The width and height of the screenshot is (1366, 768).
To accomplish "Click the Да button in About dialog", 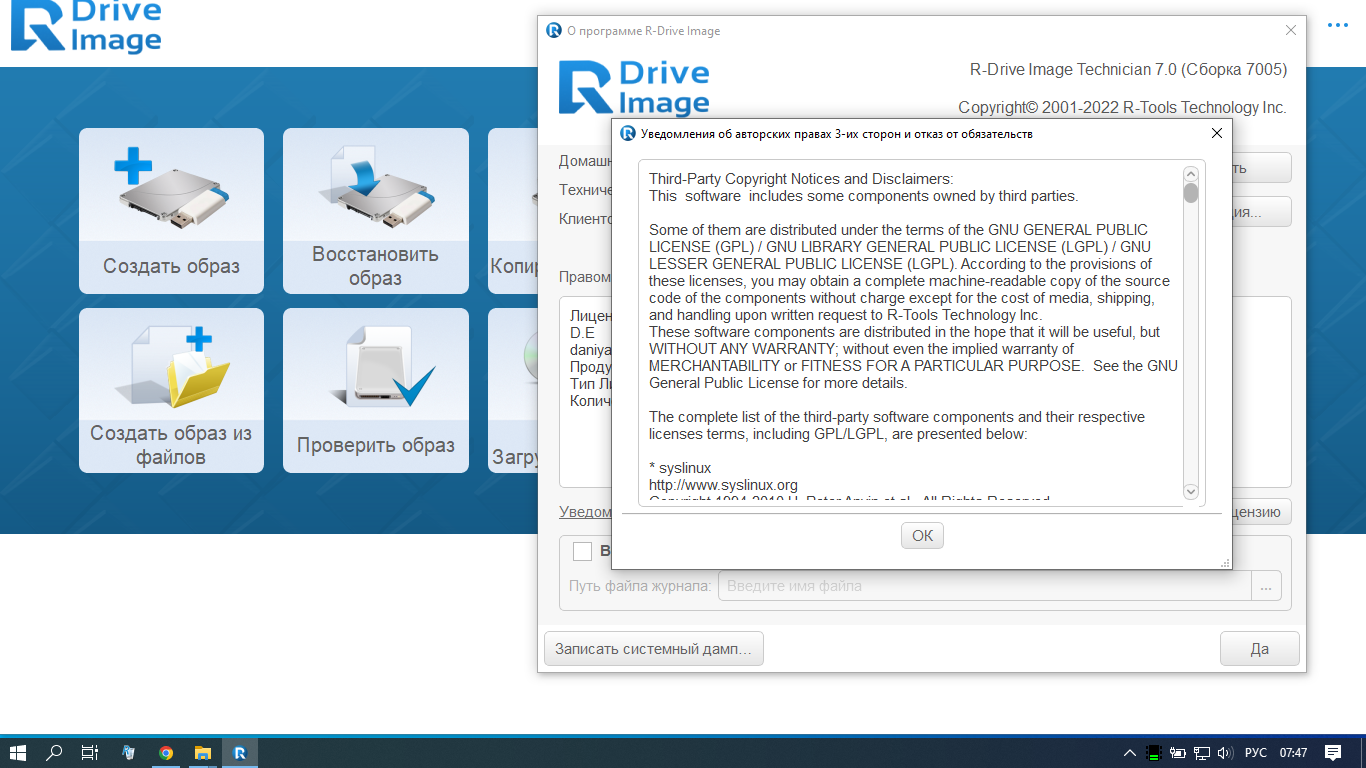I will [x=1260, y=649].
